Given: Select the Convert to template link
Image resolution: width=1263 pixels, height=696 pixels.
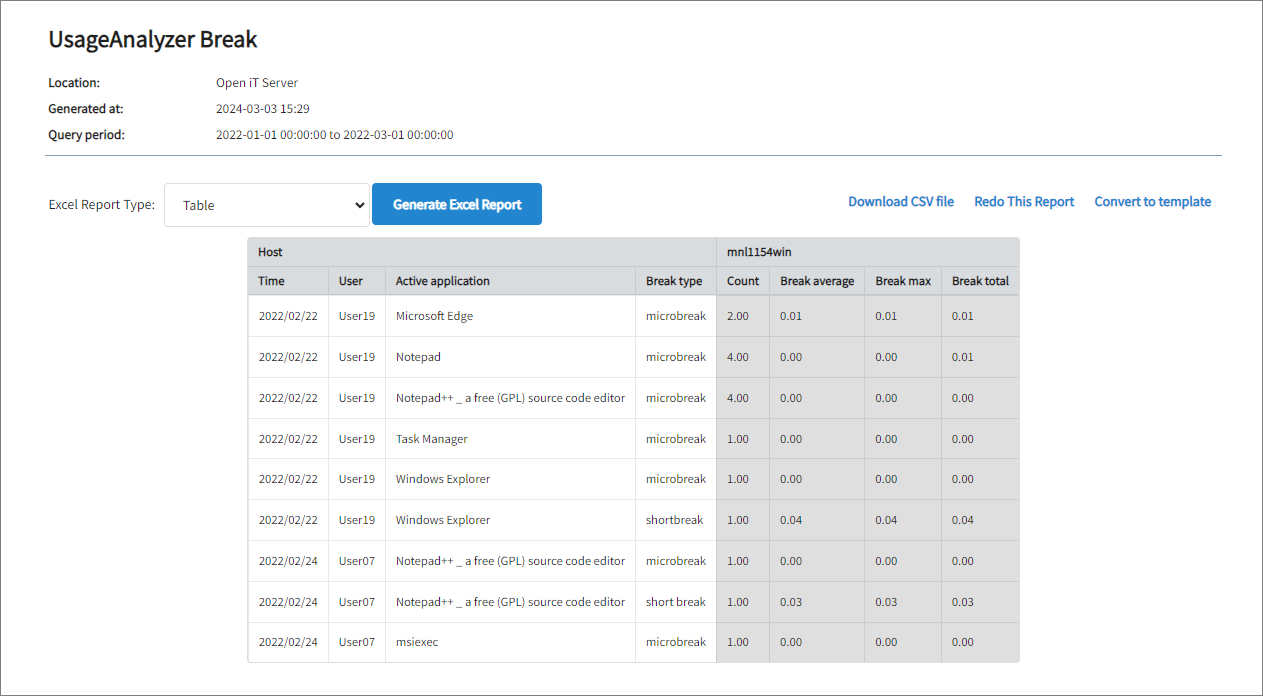Looking at the screenshot, I should click(1152, 202).
